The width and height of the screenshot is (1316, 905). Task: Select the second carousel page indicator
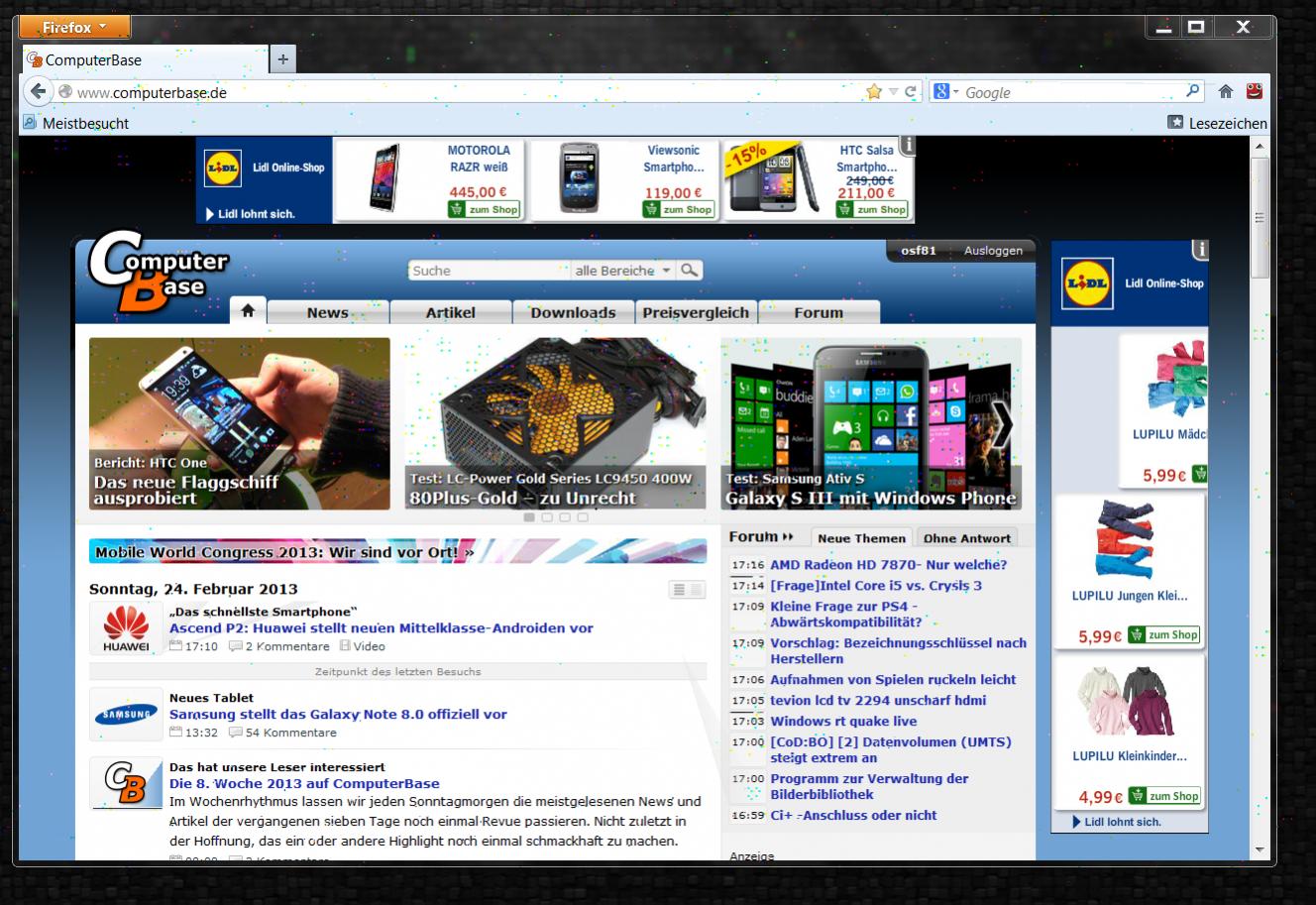547,517
